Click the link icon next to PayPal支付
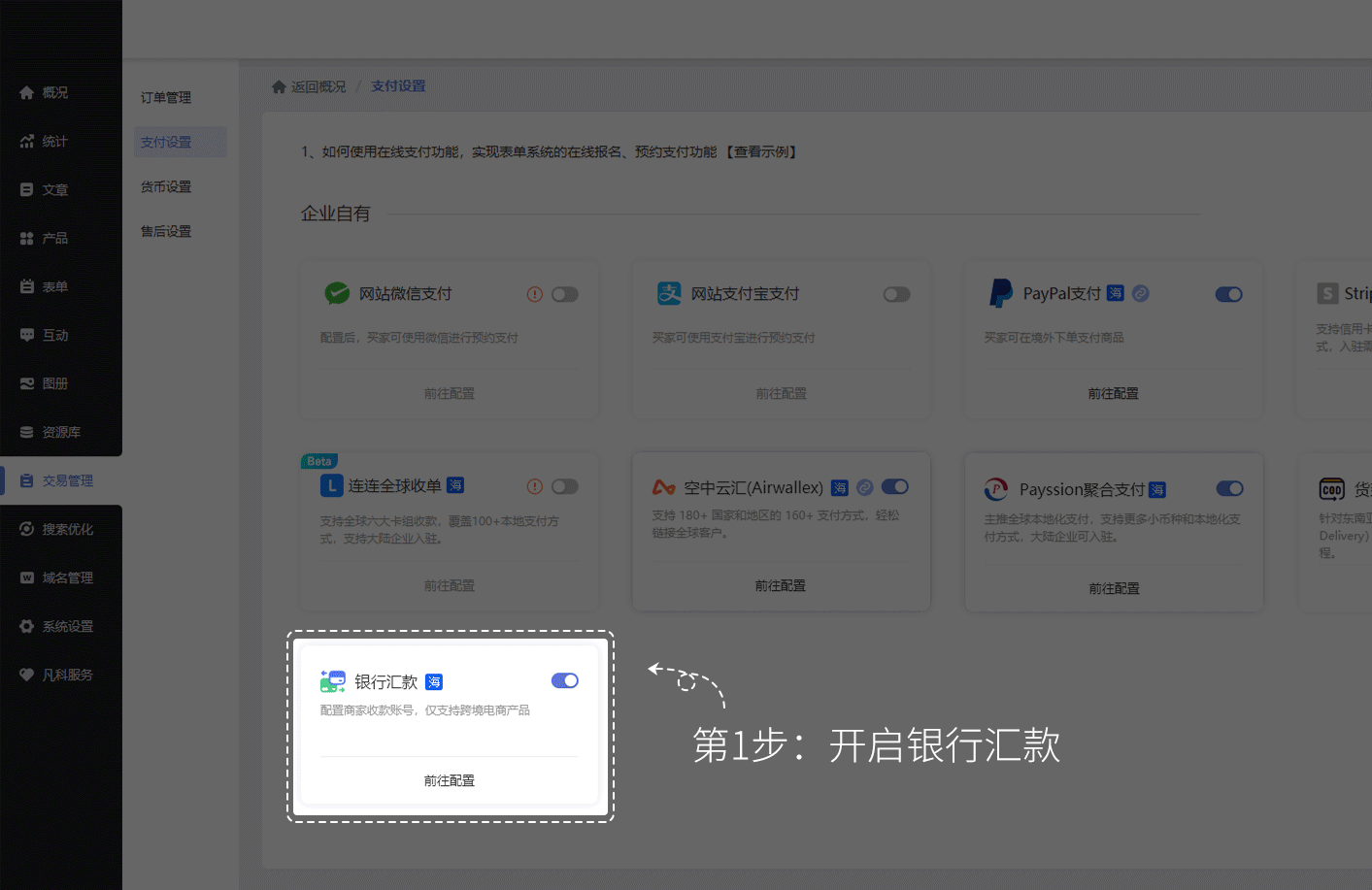This screenshot has height=890, width=1372. click(x=1141, y=293)
